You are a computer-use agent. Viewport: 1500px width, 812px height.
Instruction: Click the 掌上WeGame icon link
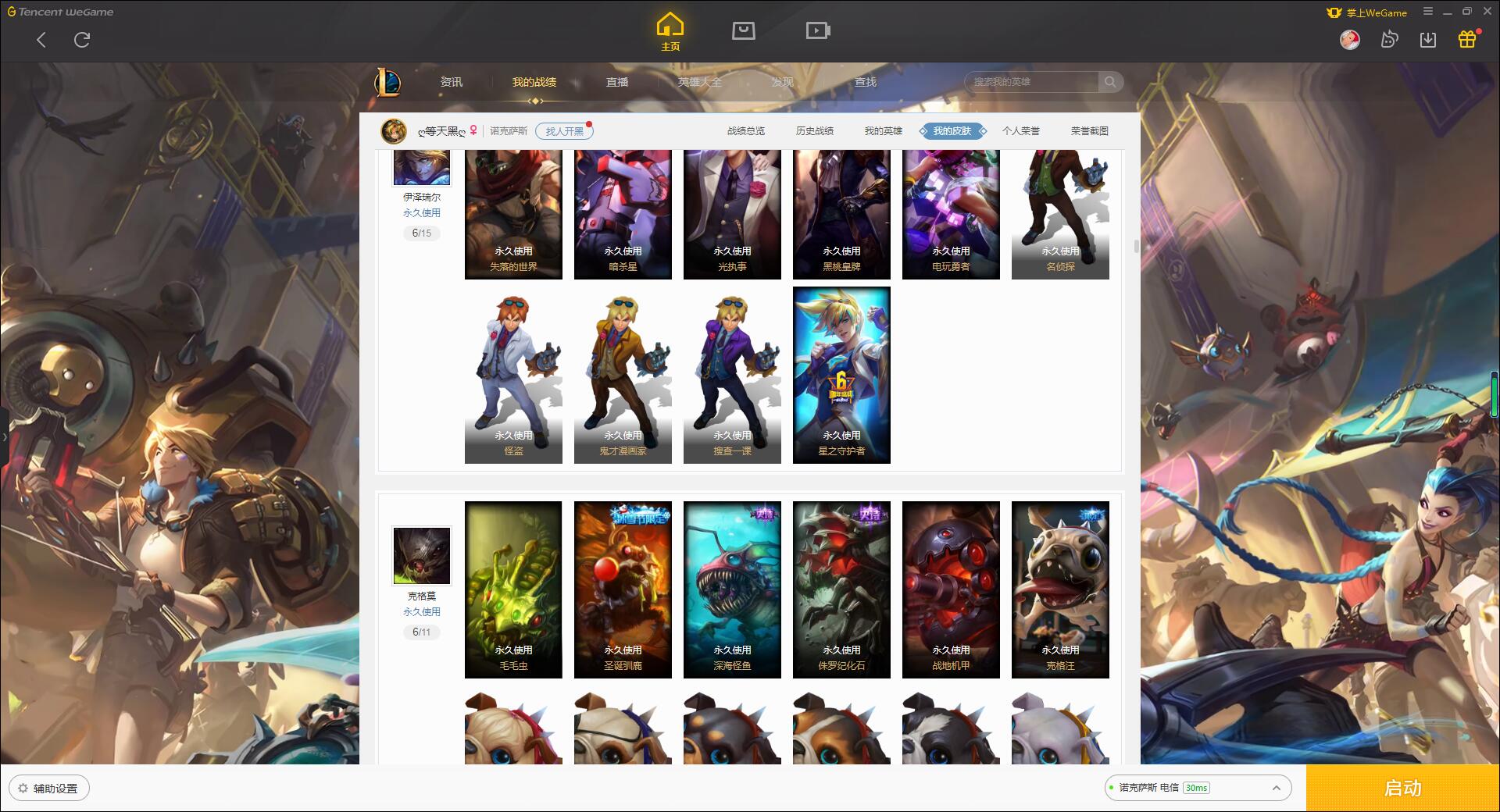coord(1366,12)
